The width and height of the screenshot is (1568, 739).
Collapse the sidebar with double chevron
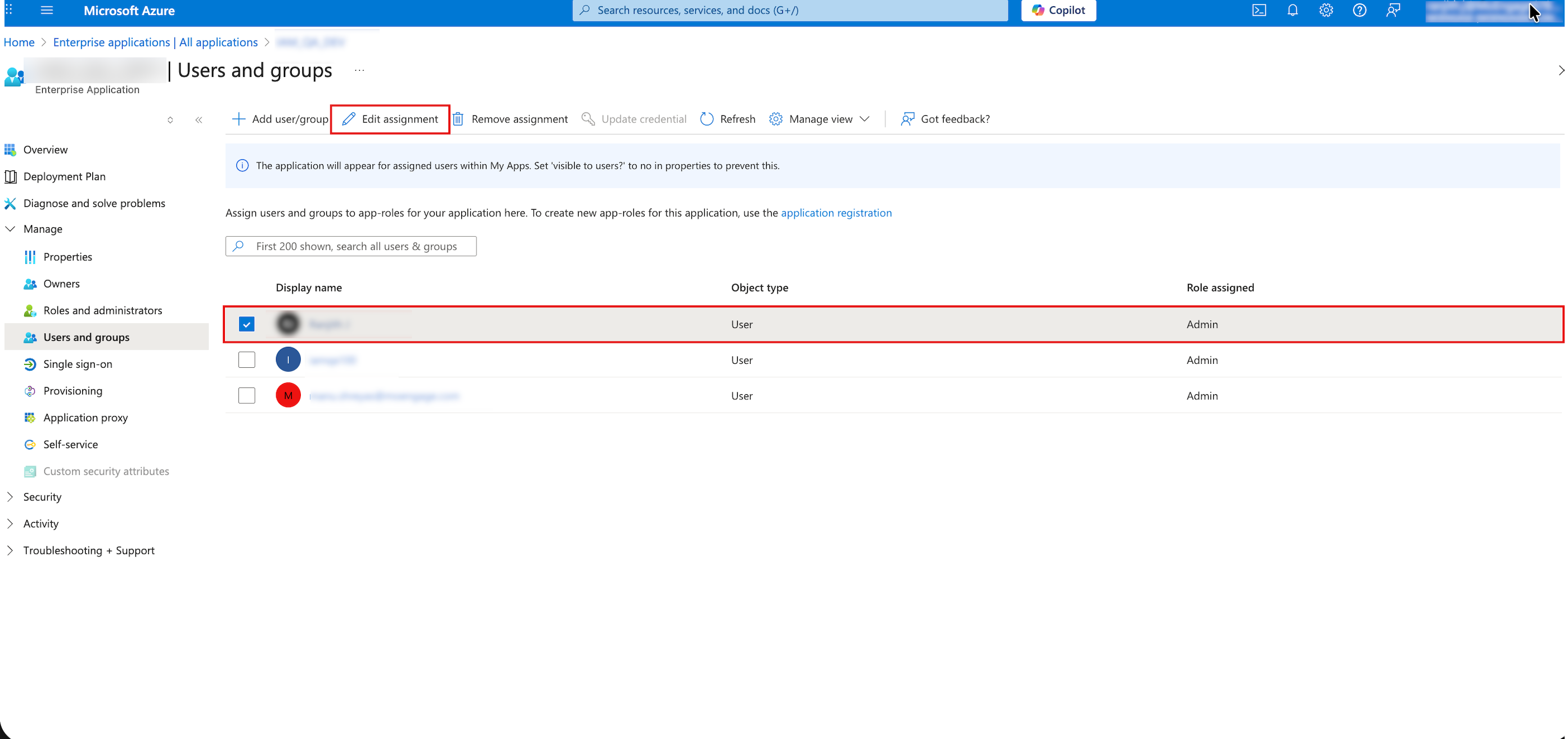click(199, 120)
